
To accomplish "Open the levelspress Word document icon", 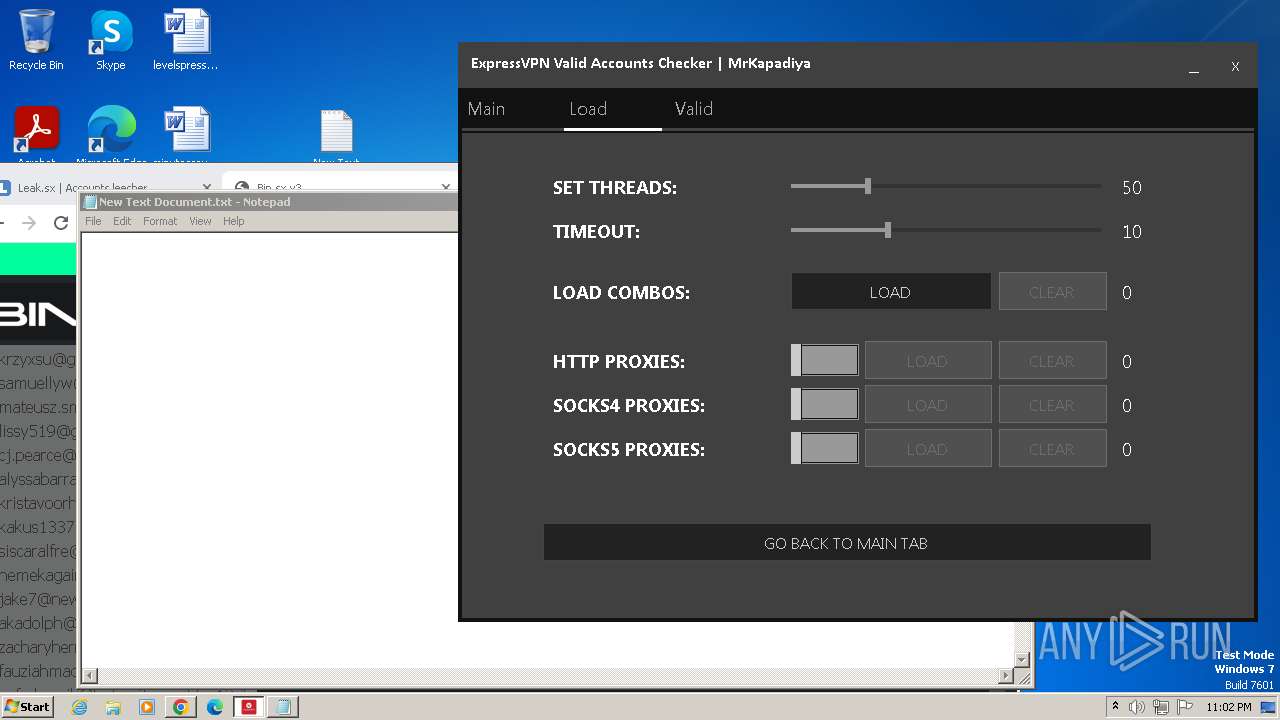I will point(186,40).
